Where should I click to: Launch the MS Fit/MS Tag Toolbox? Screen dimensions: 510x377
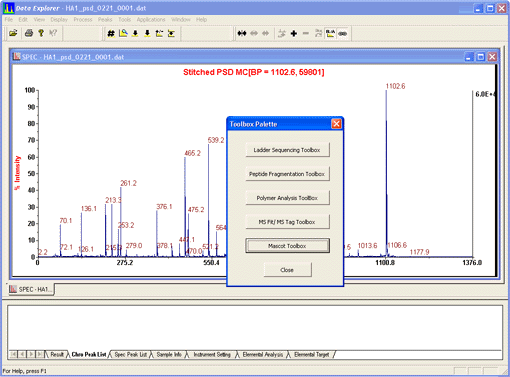pyautogui.click(x=287, y=222)
